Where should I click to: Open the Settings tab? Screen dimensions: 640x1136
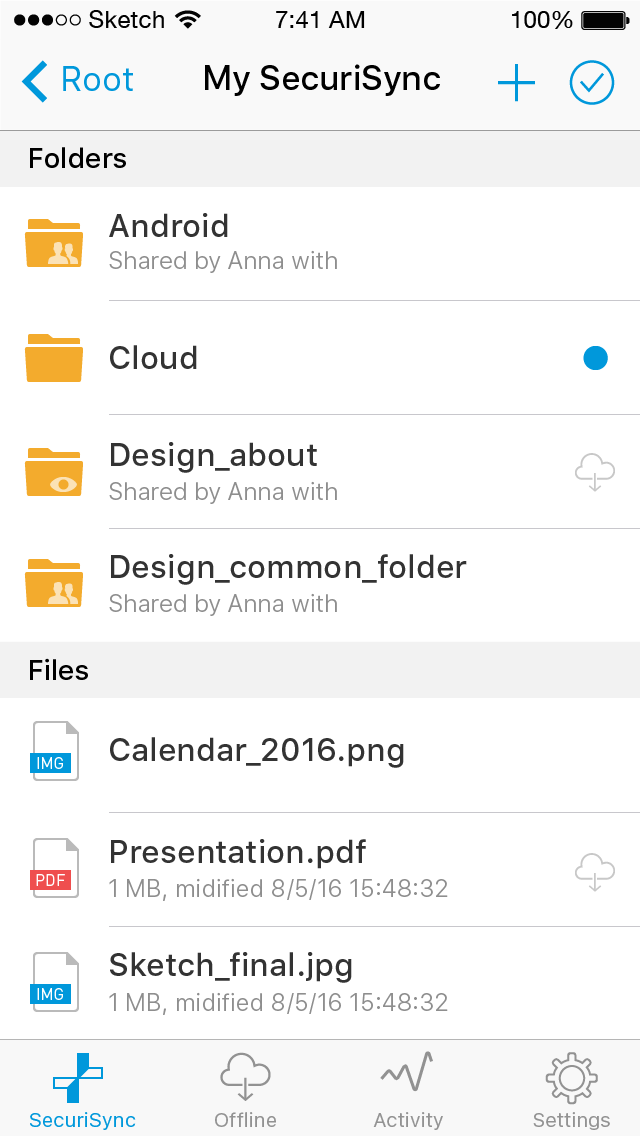click(571, 1090)
